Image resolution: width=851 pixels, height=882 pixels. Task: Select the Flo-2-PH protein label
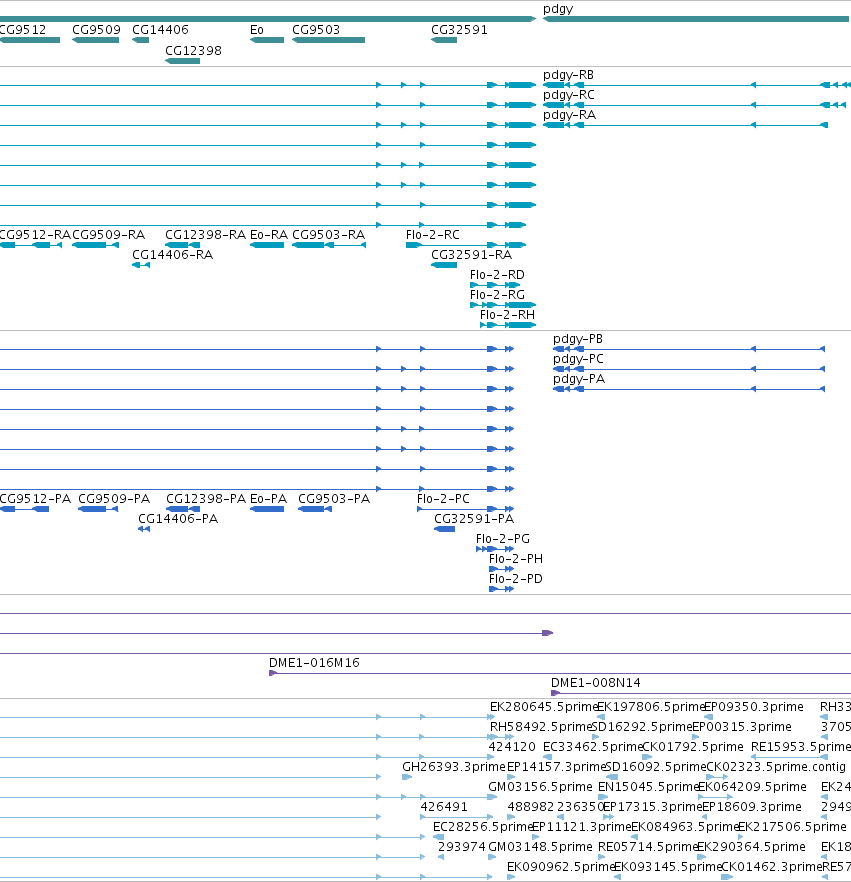(x=516, y=559)
